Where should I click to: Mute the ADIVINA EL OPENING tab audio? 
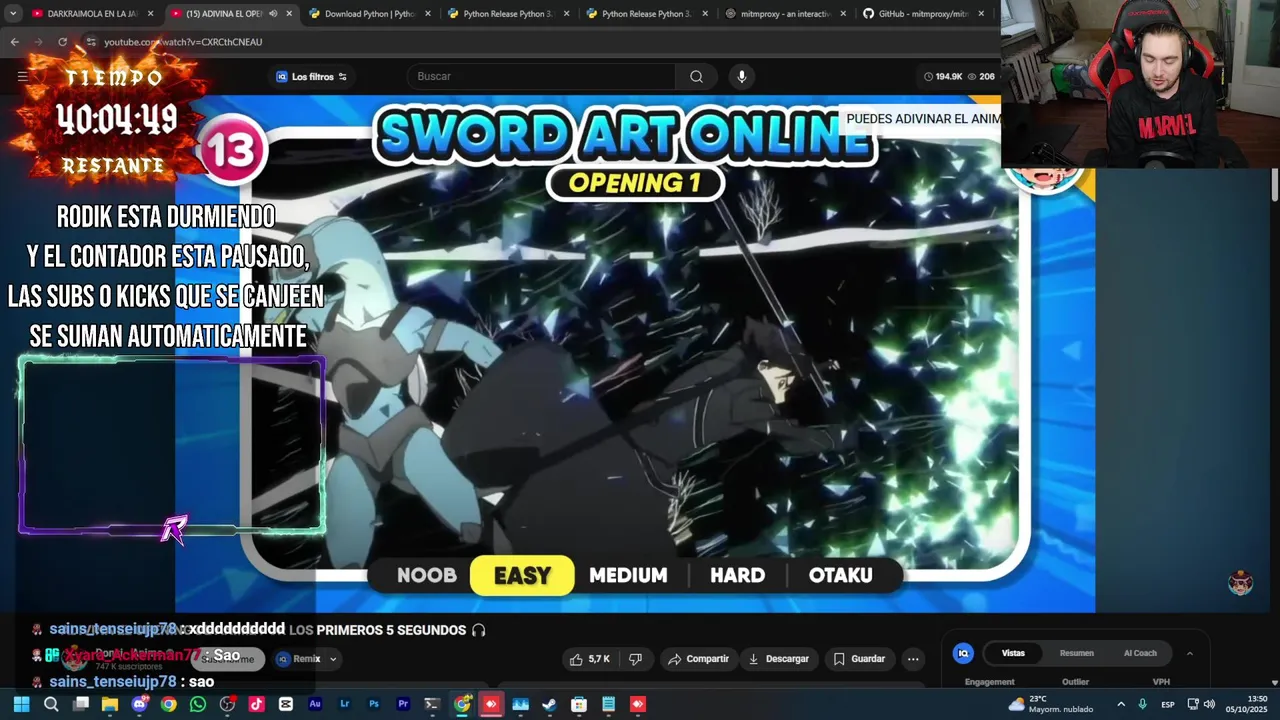[272, 14]
